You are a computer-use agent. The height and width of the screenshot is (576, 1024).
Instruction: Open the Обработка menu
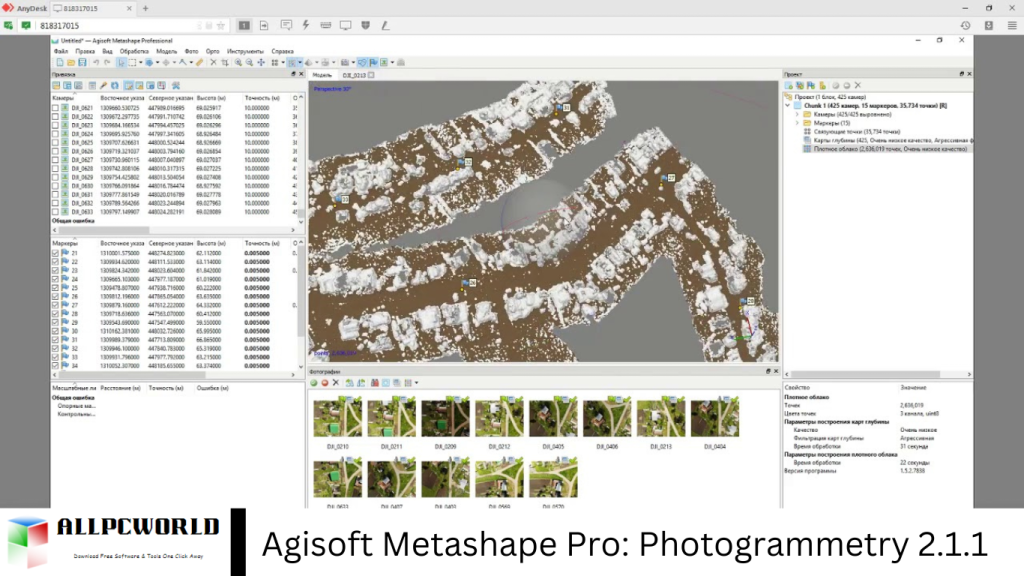point(134,51)
